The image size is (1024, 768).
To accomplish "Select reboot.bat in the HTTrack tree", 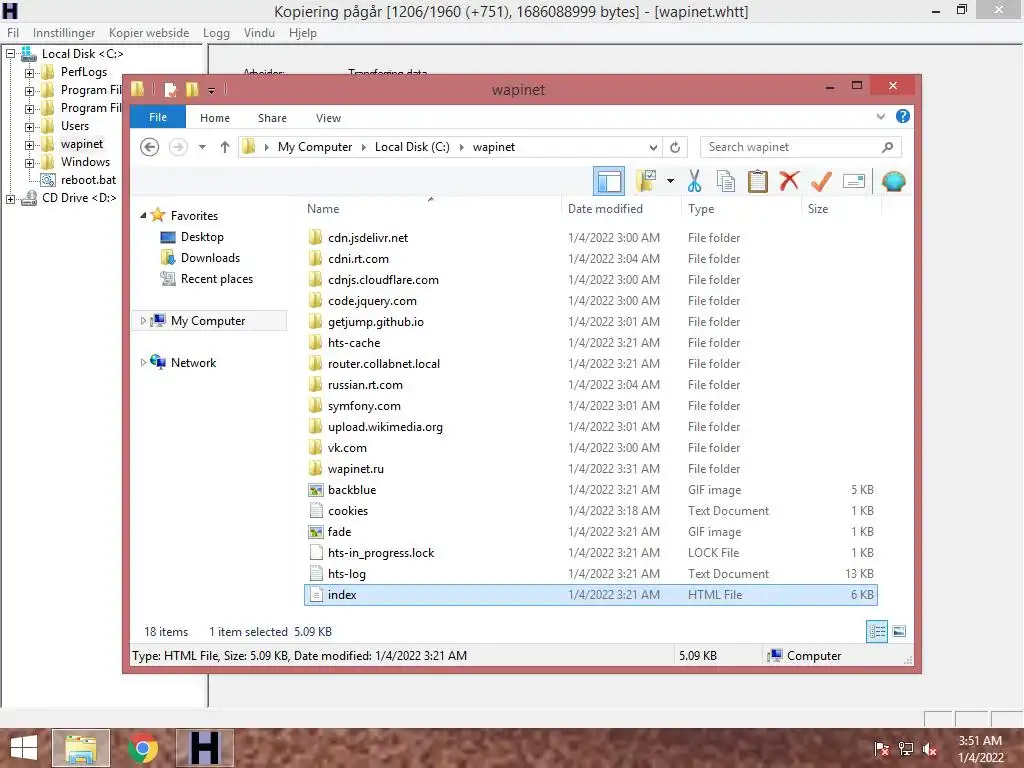I will 88,180.
